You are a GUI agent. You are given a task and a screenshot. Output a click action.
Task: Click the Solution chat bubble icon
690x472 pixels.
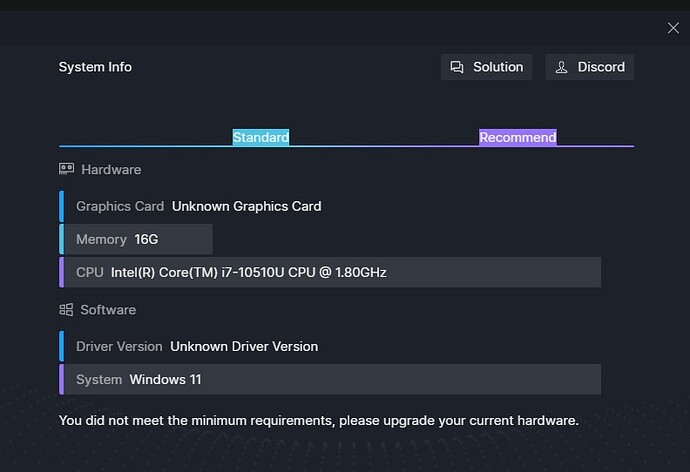coord(457,67)
